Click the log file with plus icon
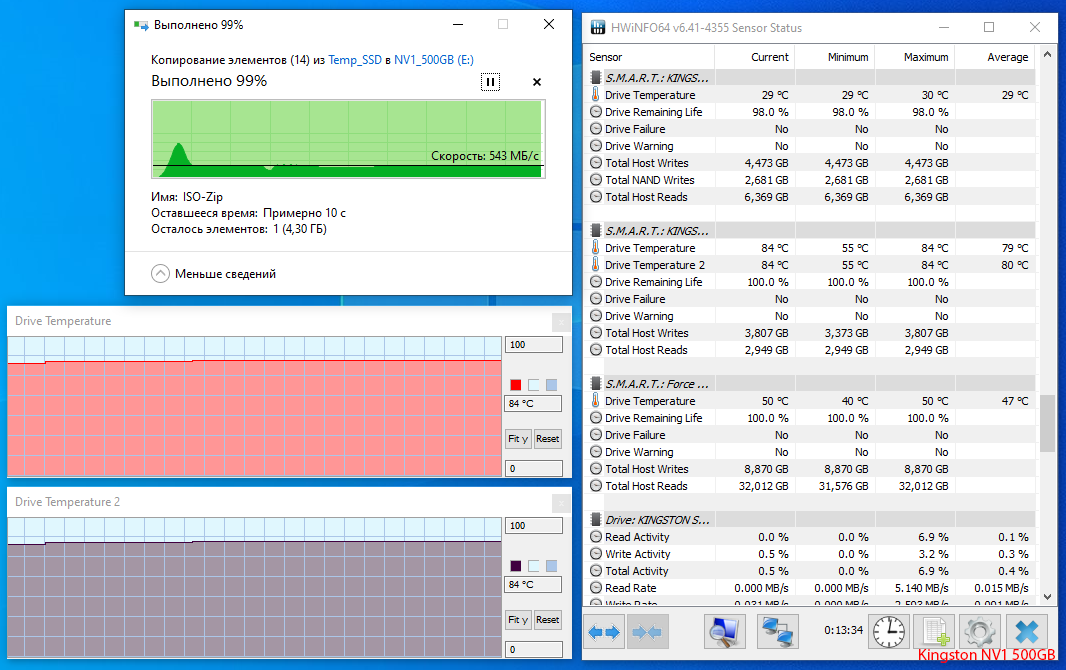1066x670 pixels. (x=934, y=633)
